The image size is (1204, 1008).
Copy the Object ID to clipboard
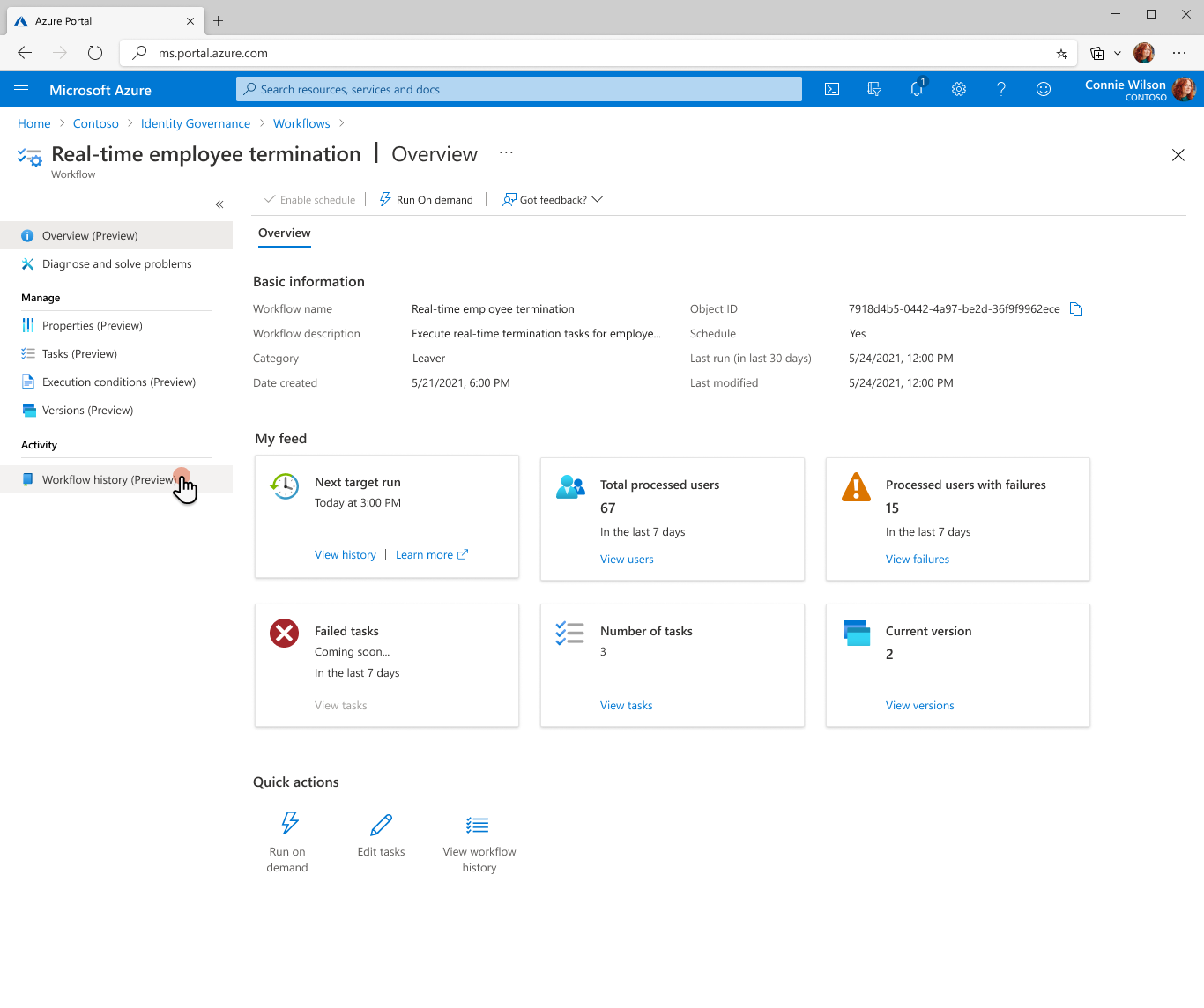click(1076, 309)
